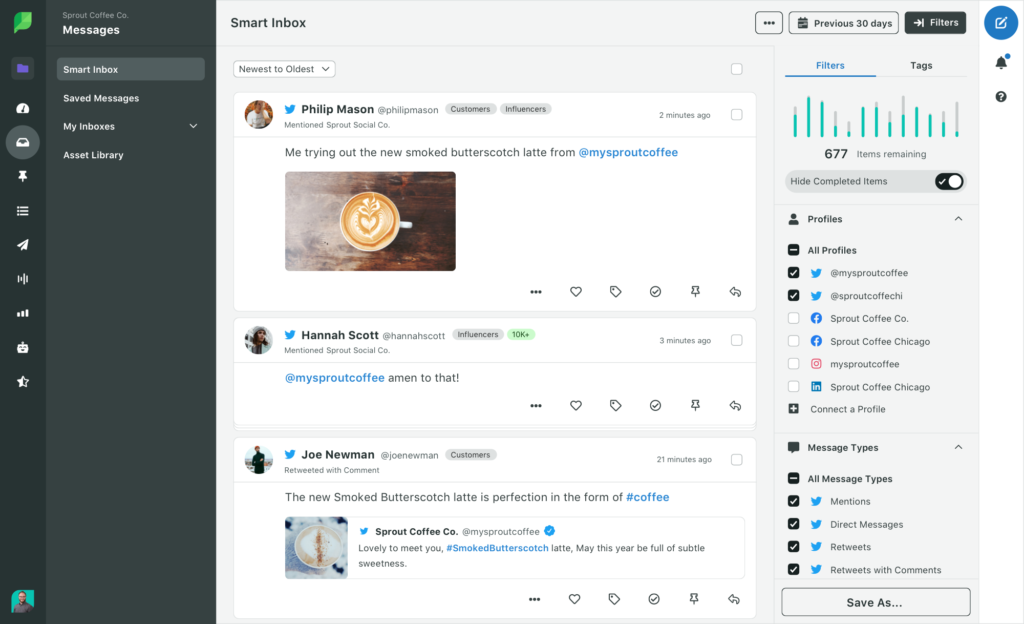Collapse the Profiles section
Viewport: 1024px width, 624px height.
click(x=958, y=218)
